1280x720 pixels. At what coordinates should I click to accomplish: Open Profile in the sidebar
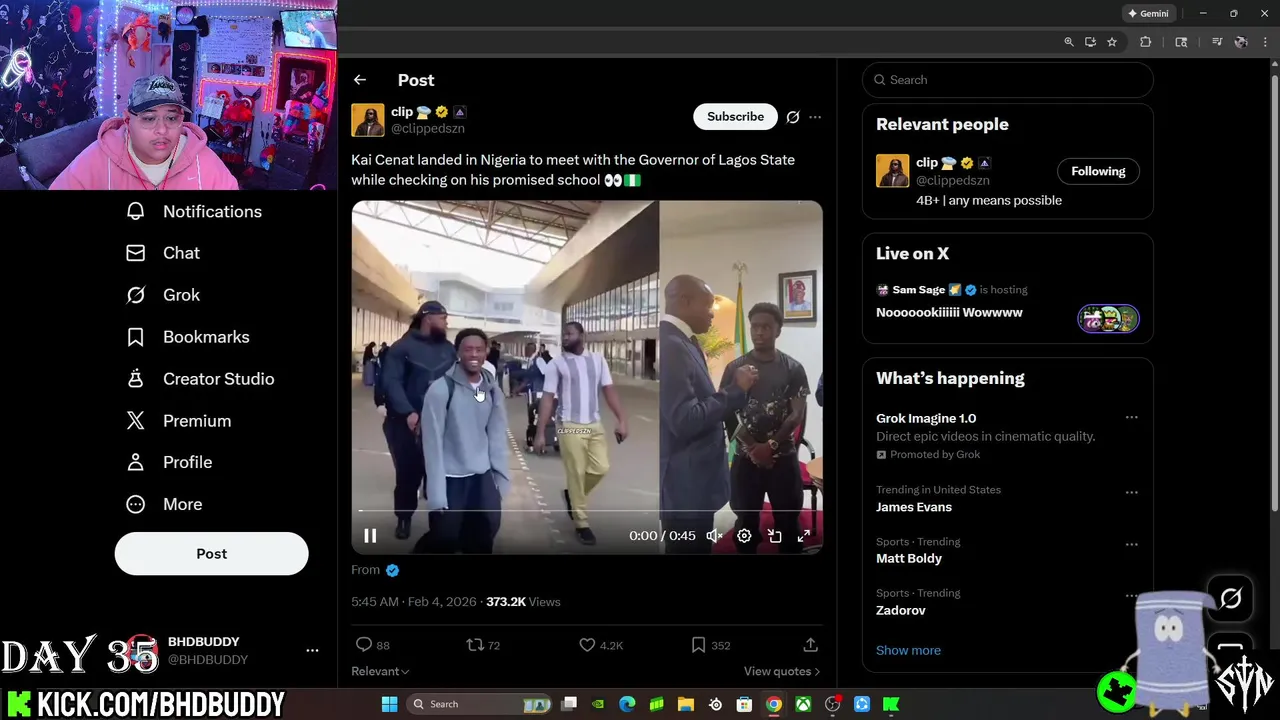[170, 462]
